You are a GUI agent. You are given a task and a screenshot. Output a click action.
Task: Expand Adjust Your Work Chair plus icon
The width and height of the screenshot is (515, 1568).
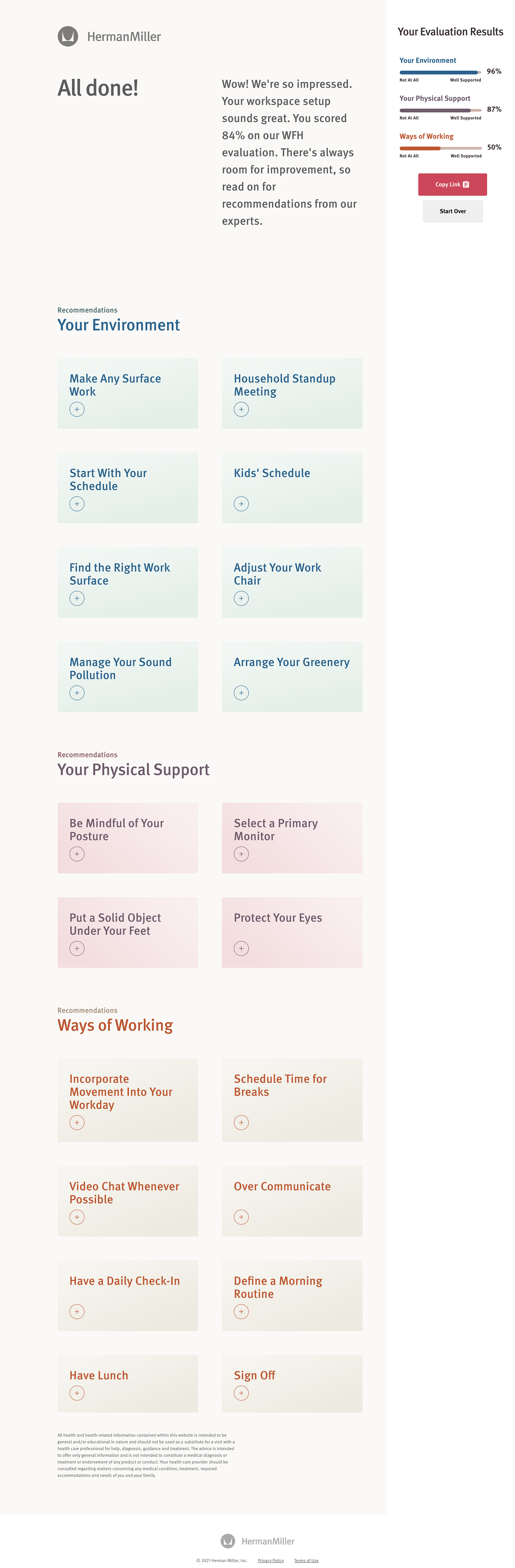coord(241,598)
